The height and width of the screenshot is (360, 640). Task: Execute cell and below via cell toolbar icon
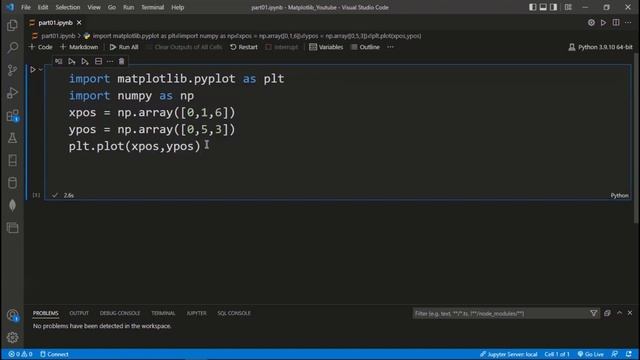(84, 61)
